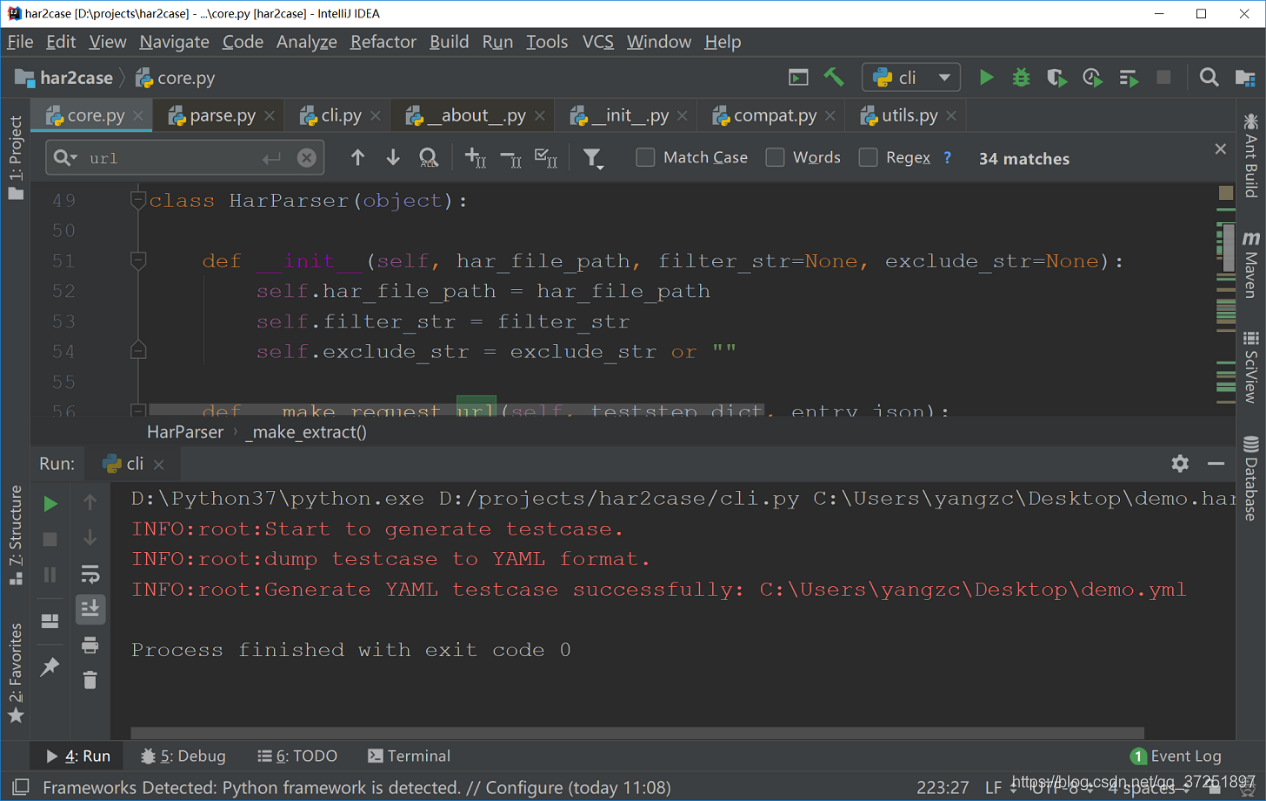This screenshot has height=801, width=1266.
Task: Open Project Structure icon in the toolbar
Action: pyautogui.click(x=1245, y=77)
